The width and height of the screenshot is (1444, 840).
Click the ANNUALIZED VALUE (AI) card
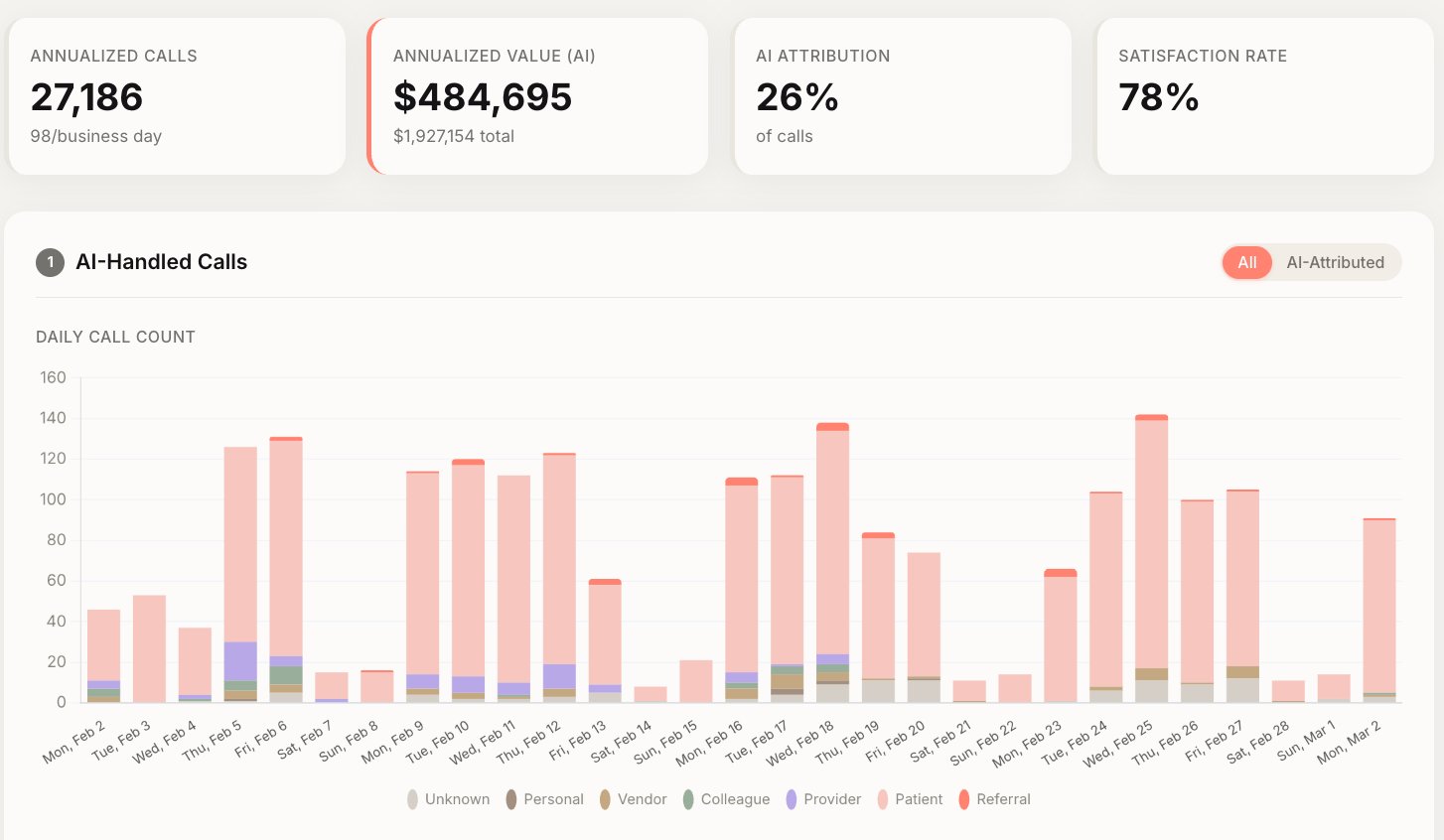[x=537, y=95]
